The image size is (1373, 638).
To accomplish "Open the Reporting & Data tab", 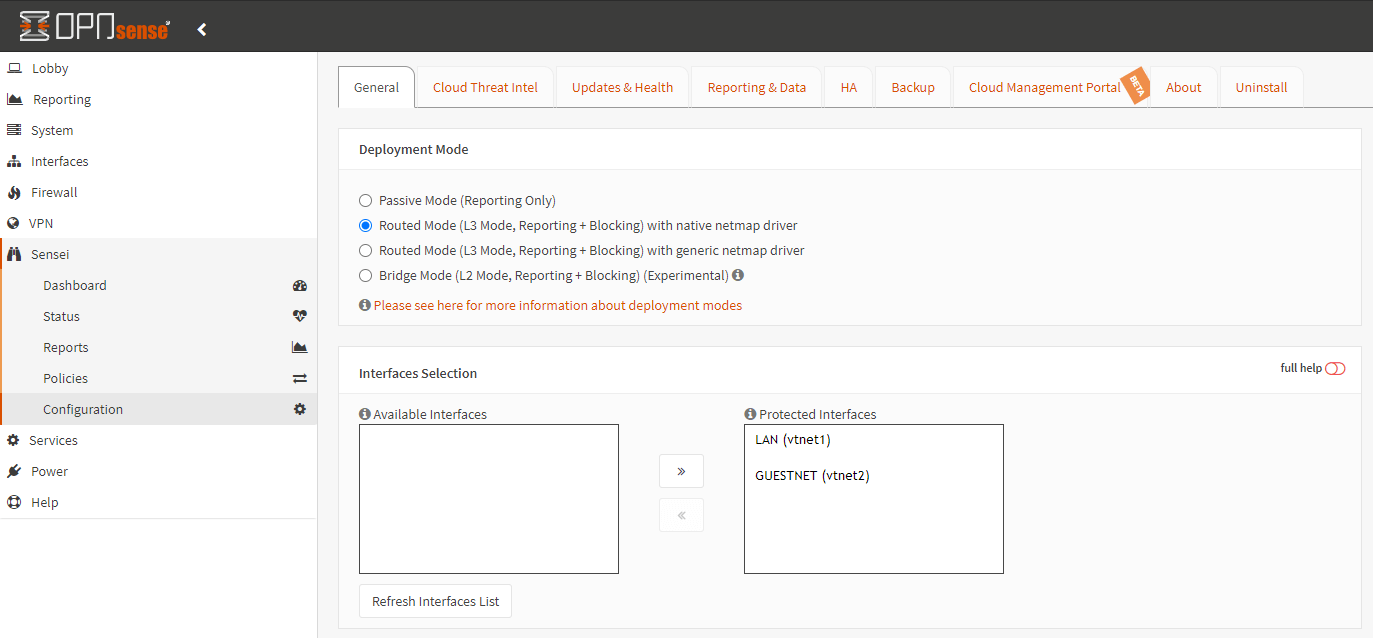I will 756,87.
